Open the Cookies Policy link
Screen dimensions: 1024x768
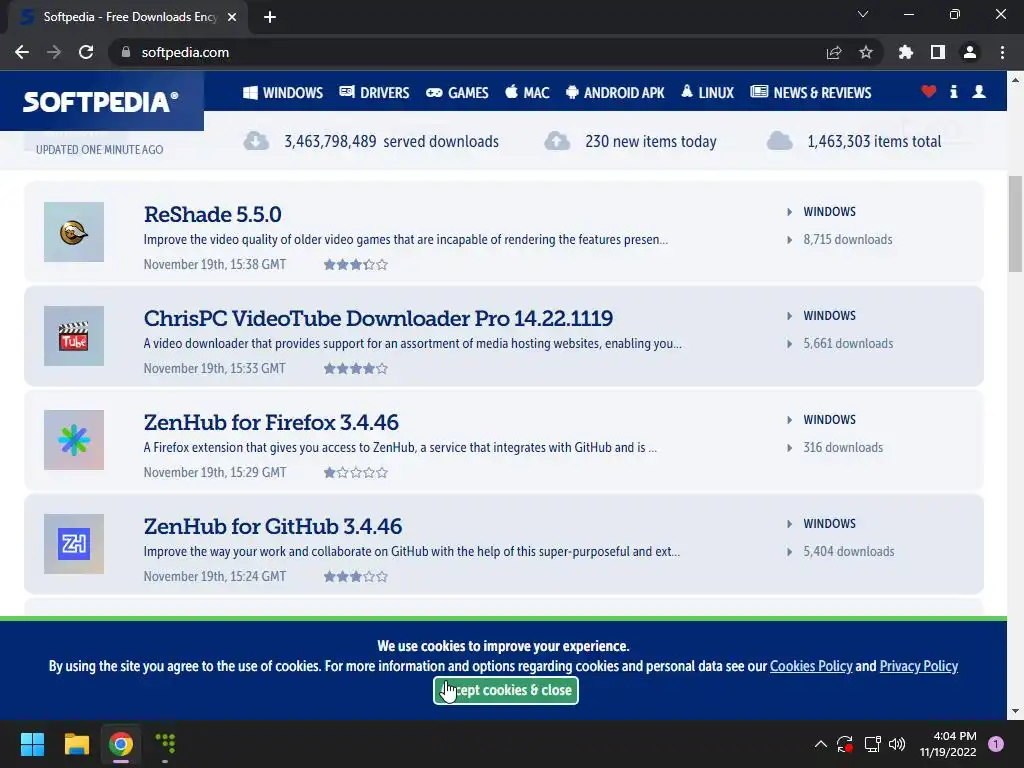(x=811, y=666)
